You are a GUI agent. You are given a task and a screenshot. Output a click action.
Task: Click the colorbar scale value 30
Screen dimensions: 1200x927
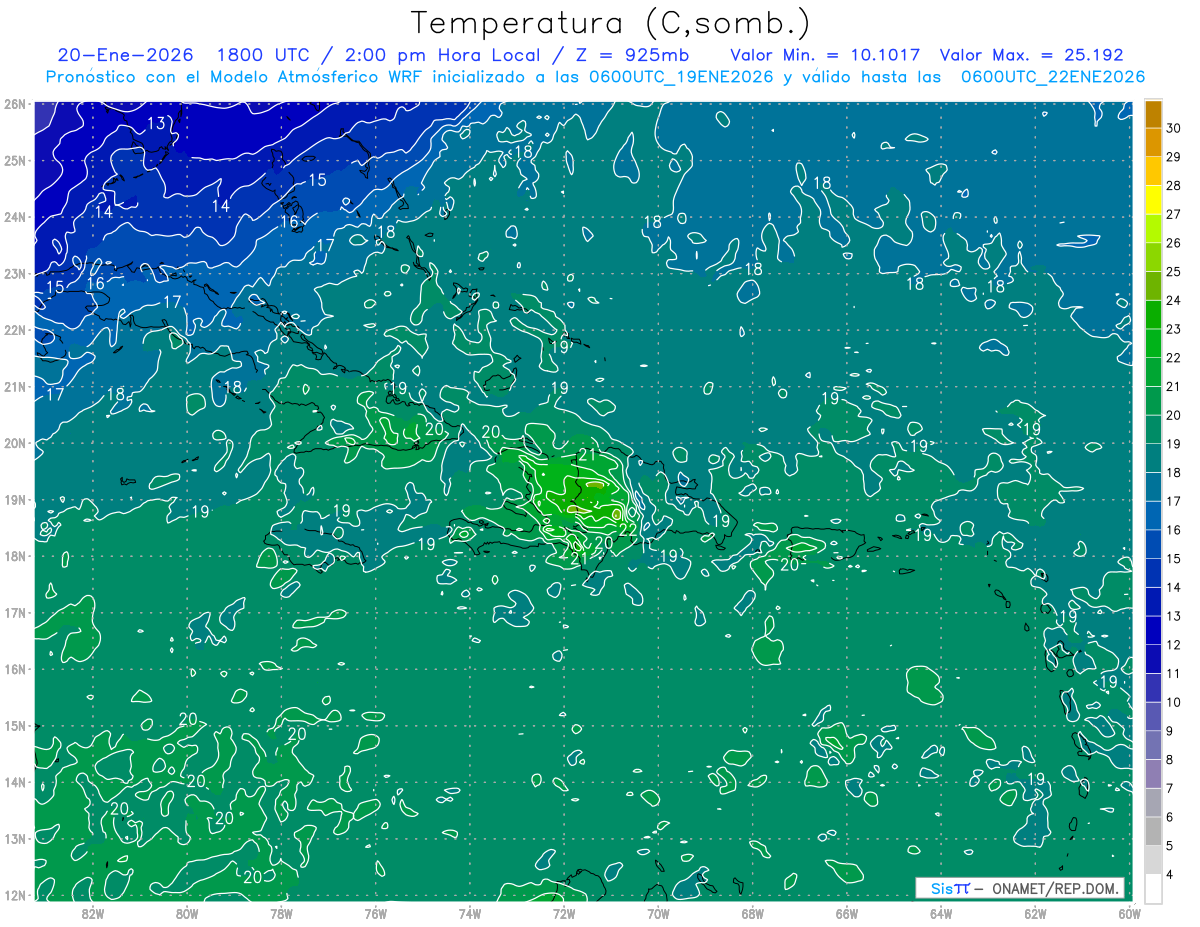pyautogui.click(x=1173, y=127)
